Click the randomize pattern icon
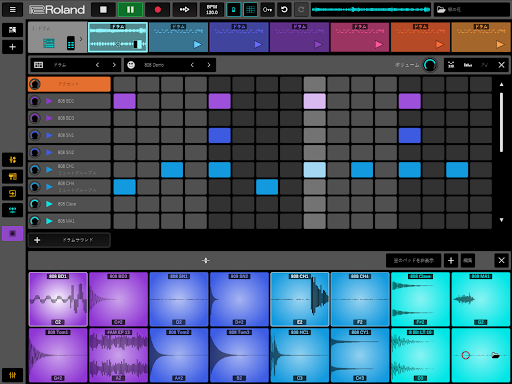This screenshot has width=512, height=384. tap(451, 65)
